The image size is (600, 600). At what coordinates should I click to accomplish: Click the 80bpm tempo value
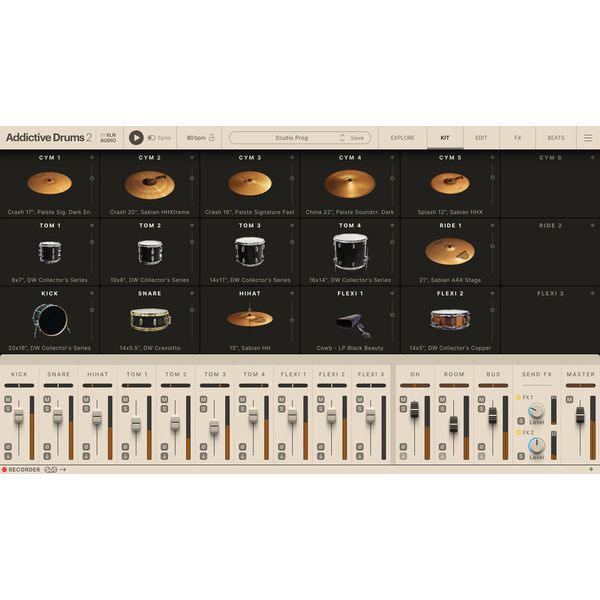[196, 138]
